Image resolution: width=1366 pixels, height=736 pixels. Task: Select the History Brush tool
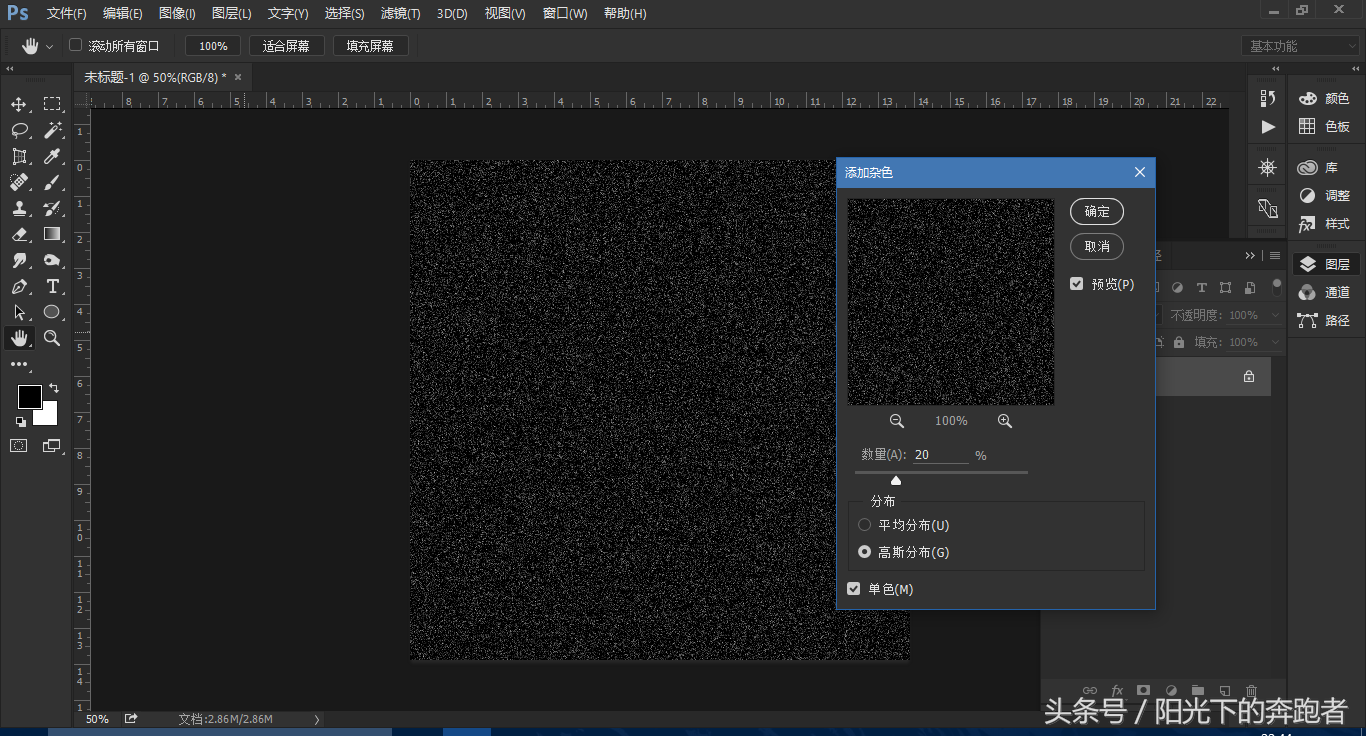point(52,209)
